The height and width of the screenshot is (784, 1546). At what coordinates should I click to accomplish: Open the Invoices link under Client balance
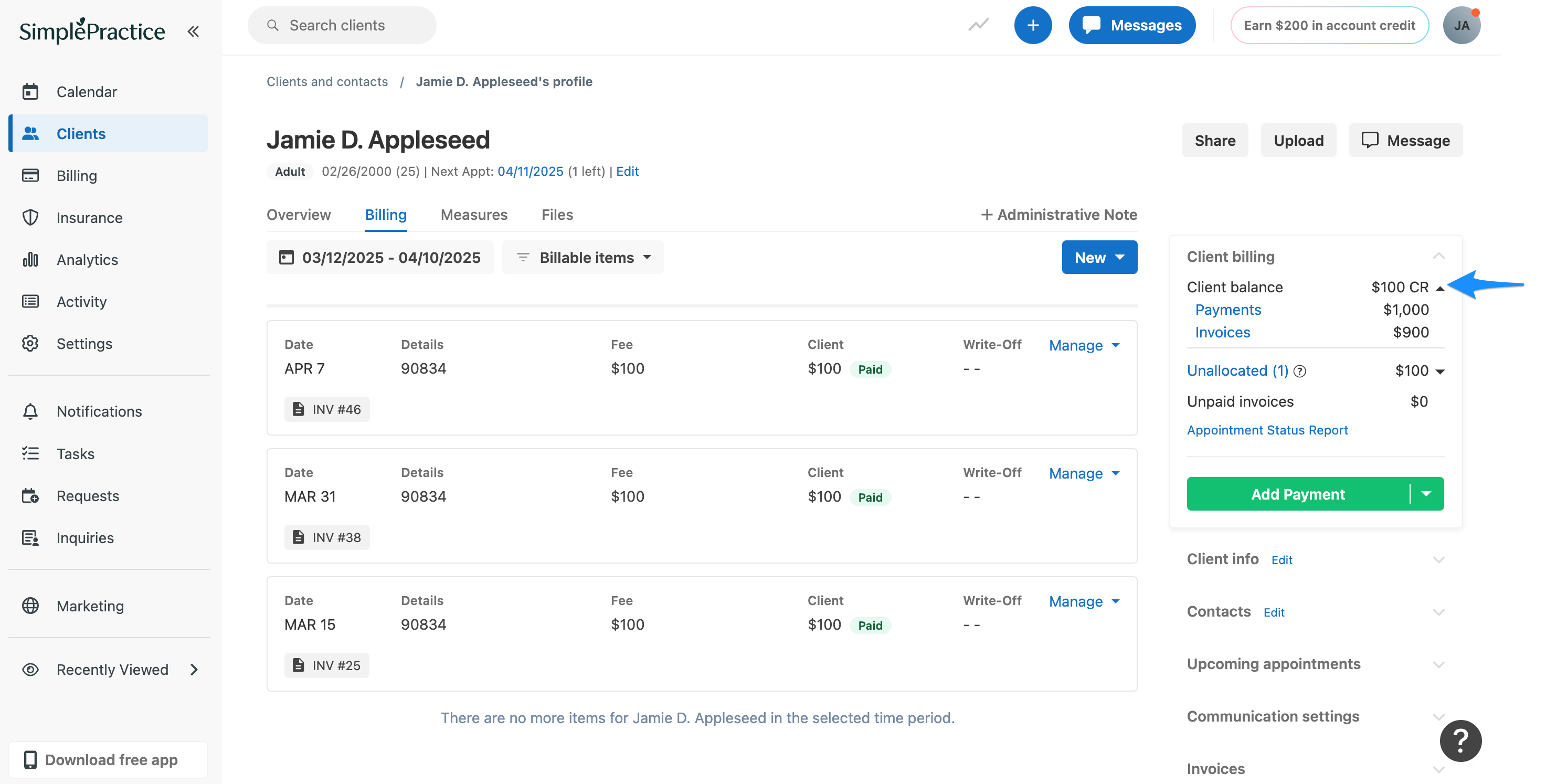pyautogui.click(x=1223, y=332)
